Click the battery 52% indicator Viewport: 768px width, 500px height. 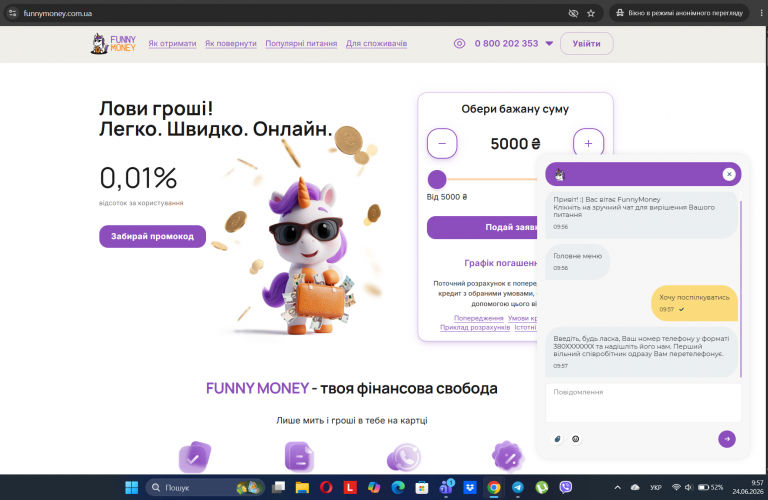710,487
